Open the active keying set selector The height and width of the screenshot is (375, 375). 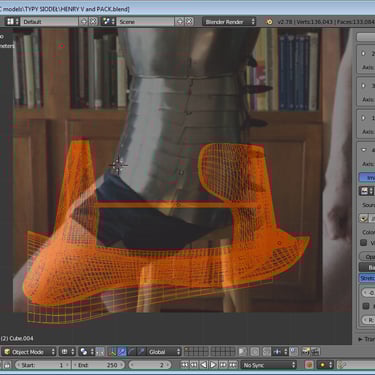click(325, 365)
